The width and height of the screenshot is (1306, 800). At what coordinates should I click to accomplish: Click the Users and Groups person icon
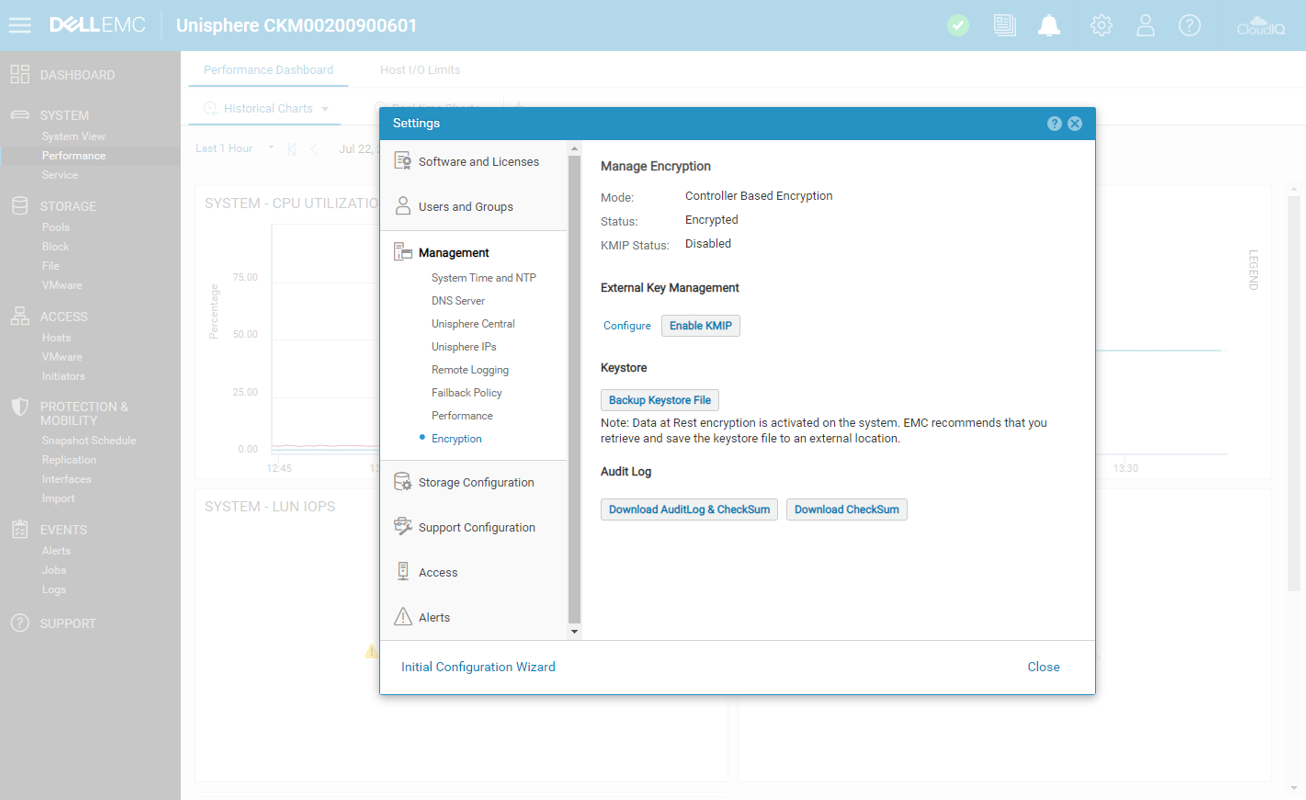[403, 206]
